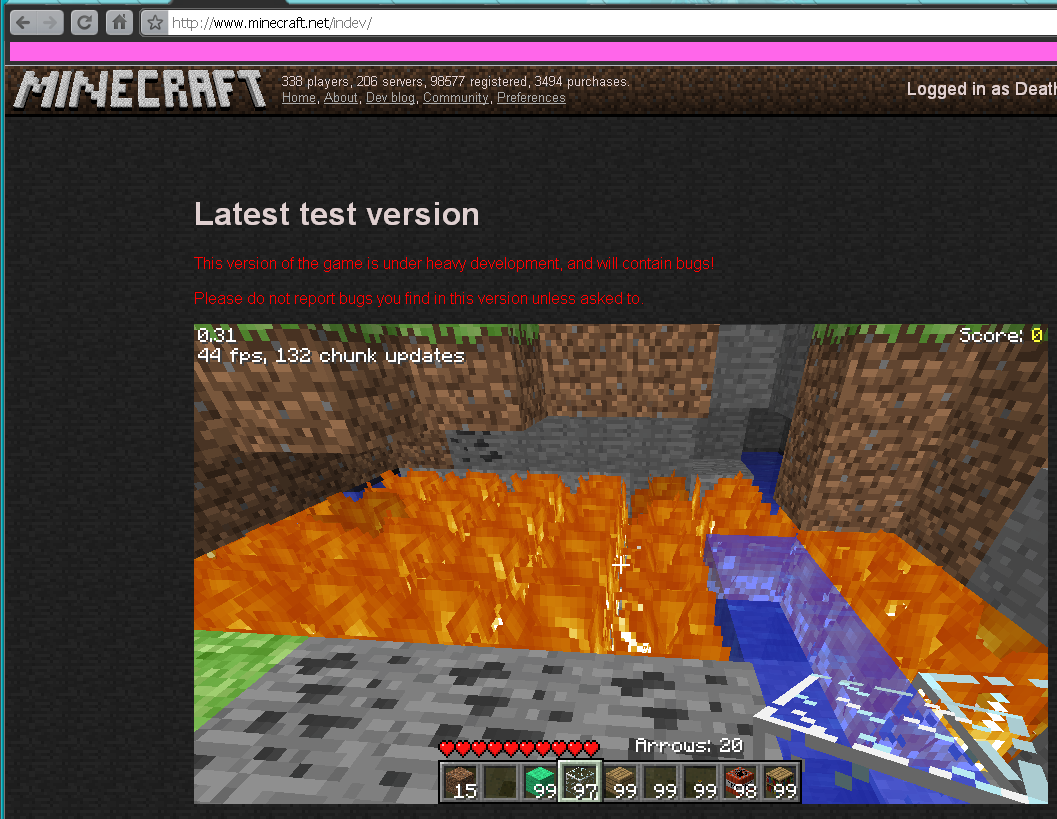Screen dimensions: 1057x819
Task: Select the dirt block slot with 15
Action: [461, 782]
